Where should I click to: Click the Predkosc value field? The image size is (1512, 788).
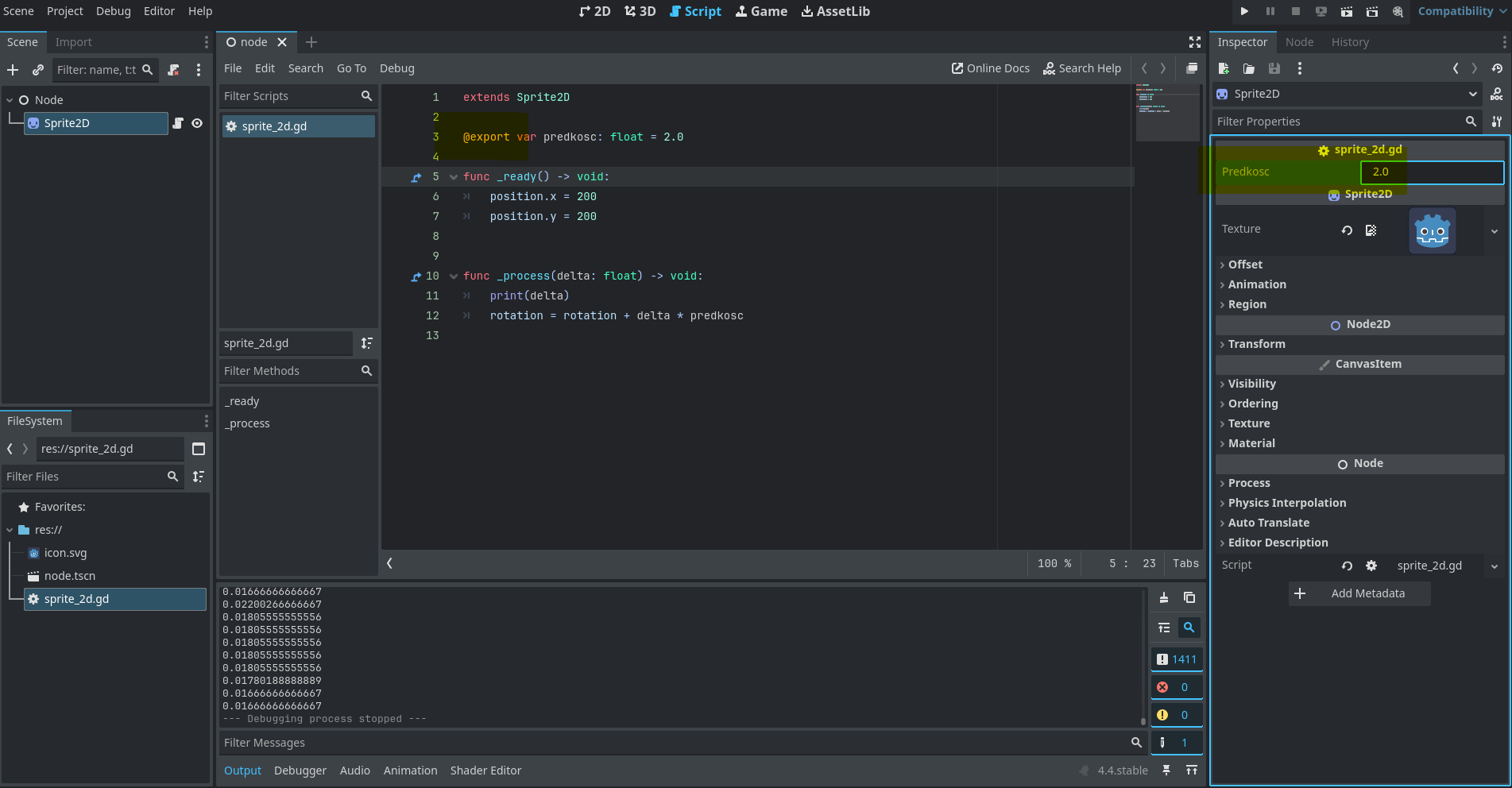[1432, 172]
